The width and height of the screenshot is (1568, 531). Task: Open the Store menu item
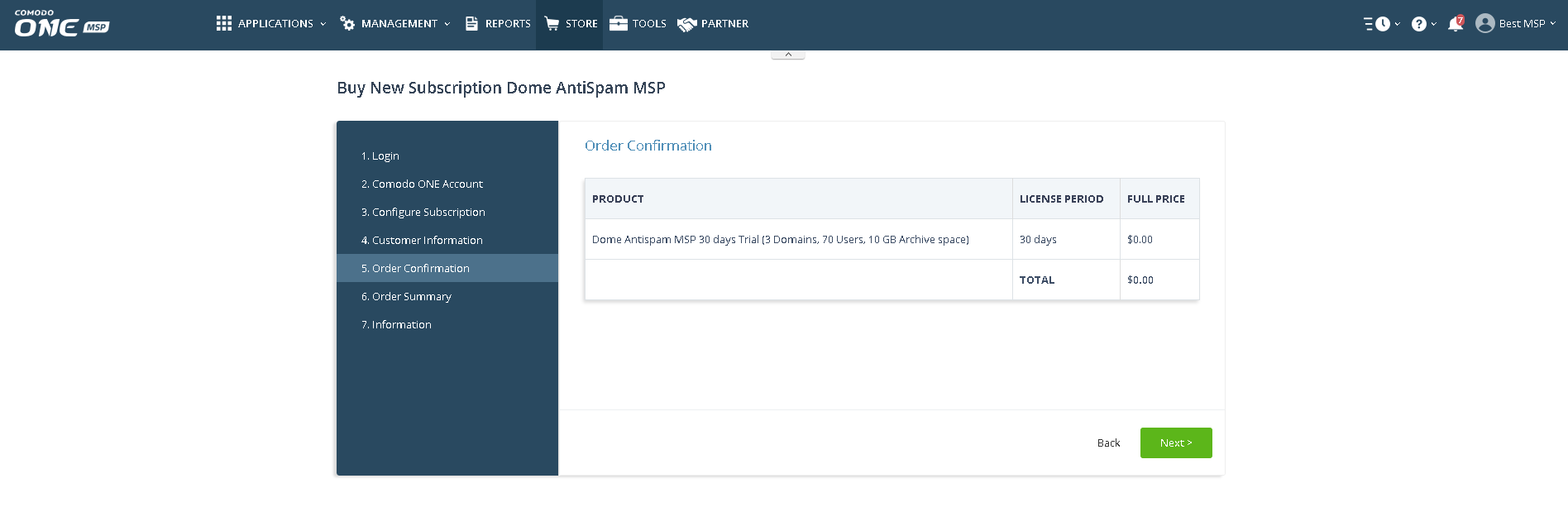click(x=570, y=24)
